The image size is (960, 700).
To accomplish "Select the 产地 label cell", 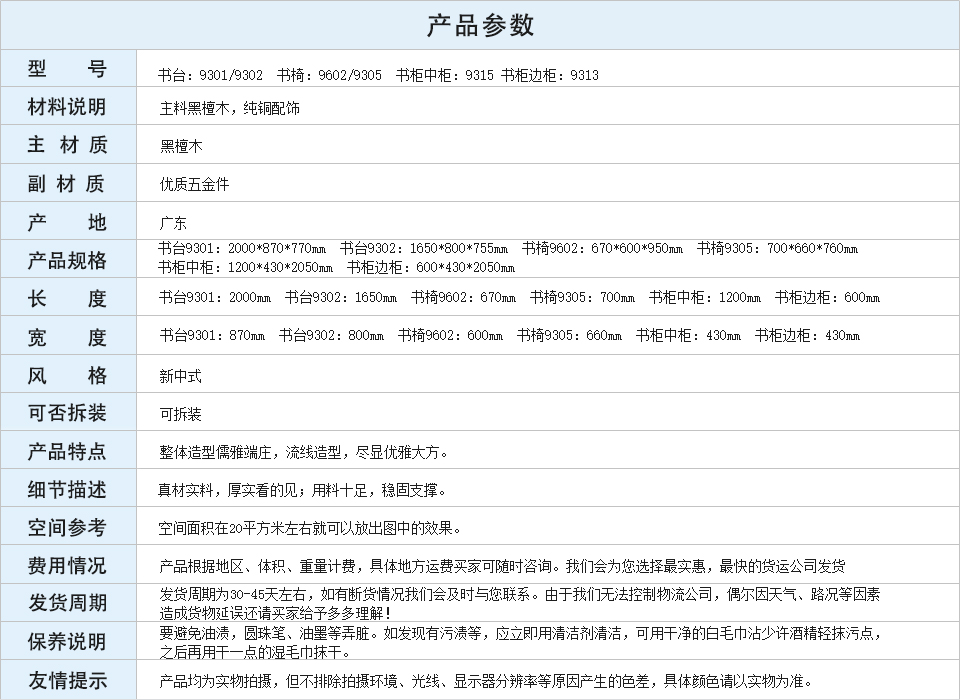I will 67,222.
